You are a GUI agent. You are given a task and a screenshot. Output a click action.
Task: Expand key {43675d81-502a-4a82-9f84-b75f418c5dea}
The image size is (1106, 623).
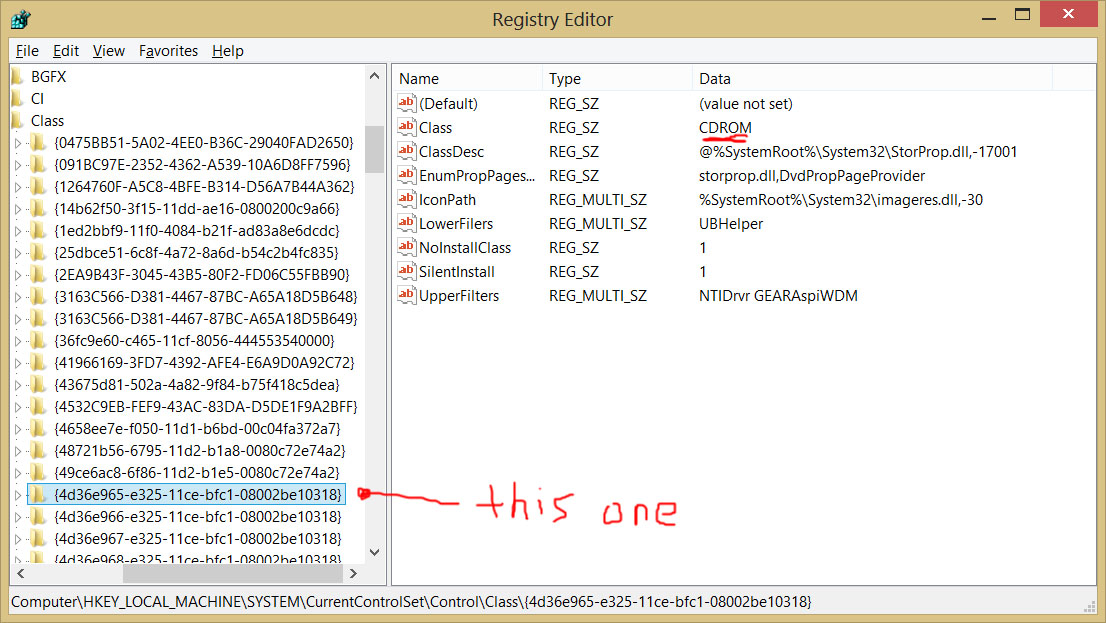click(x=18, y=385)
